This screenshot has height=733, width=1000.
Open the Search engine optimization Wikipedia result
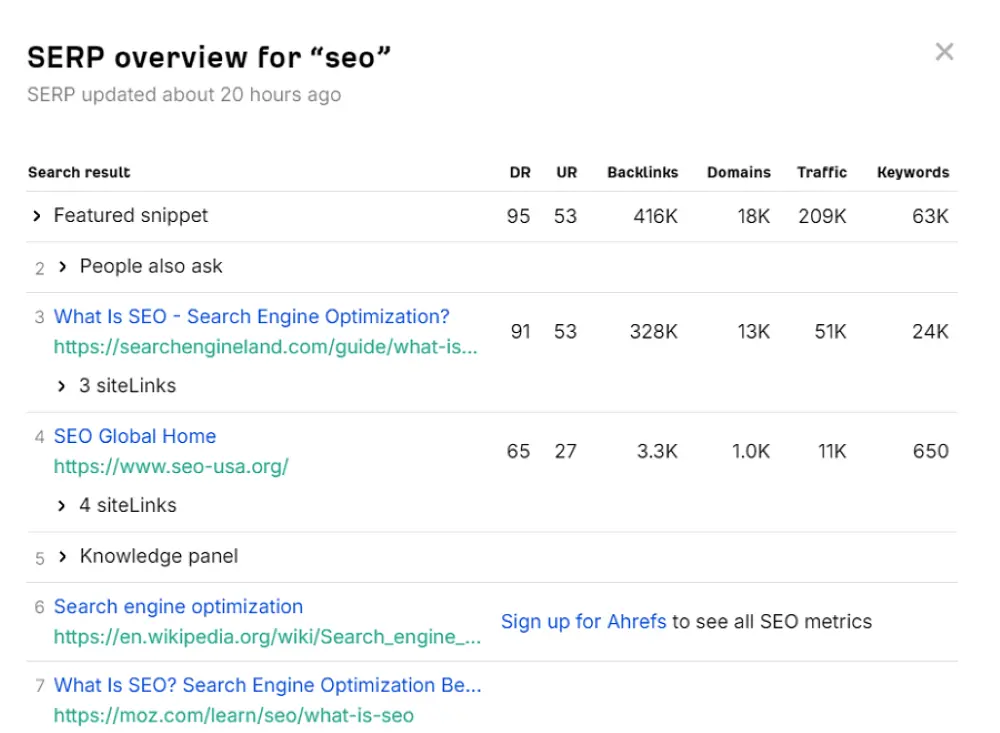pyautogui.click(x=178, y=607)
